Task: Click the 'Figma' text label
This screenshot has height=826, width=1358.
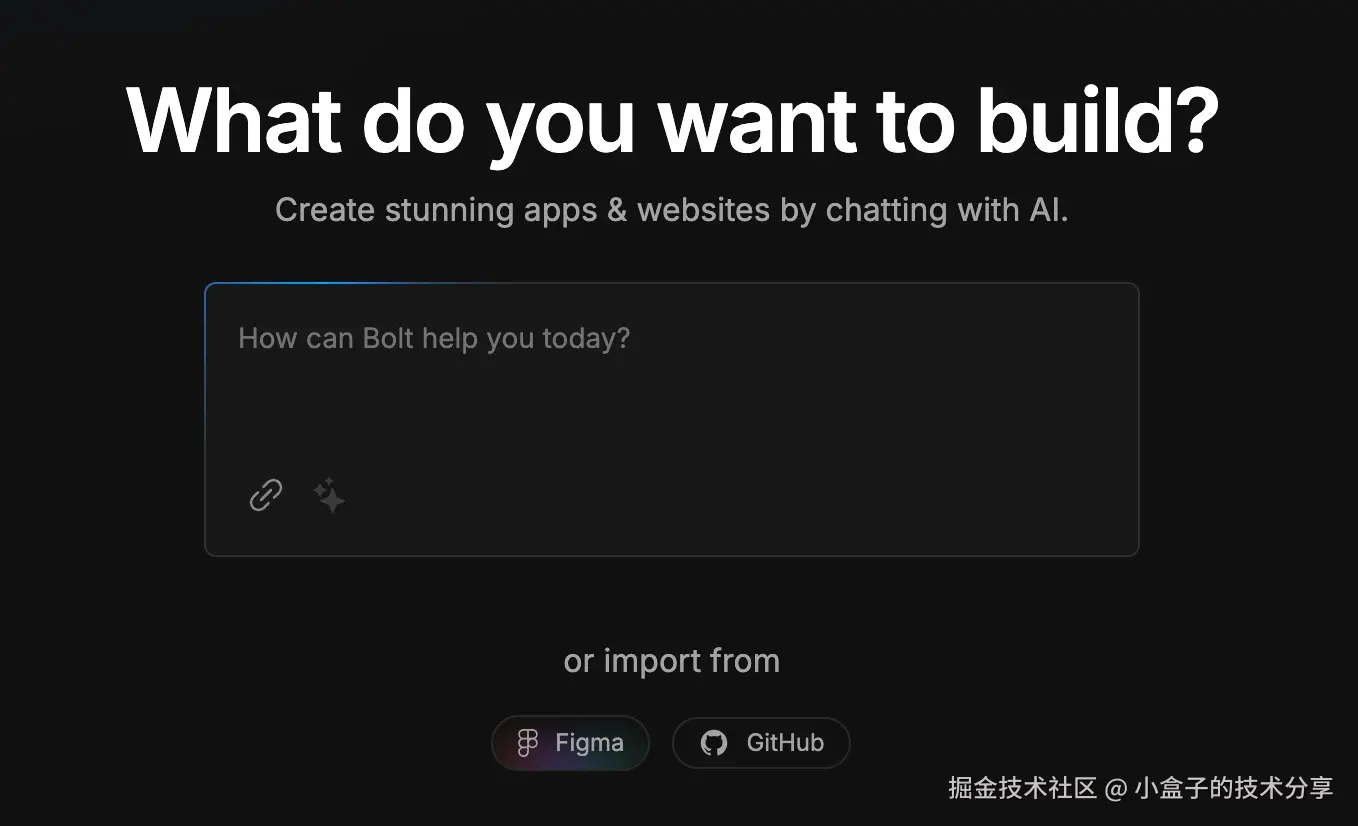Action: pos(589,743)
